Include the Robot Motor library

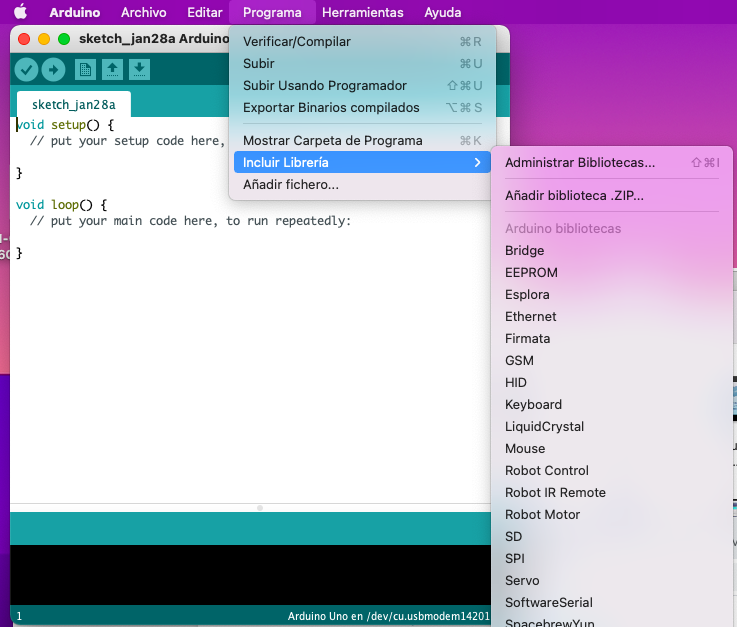(612, 515)
